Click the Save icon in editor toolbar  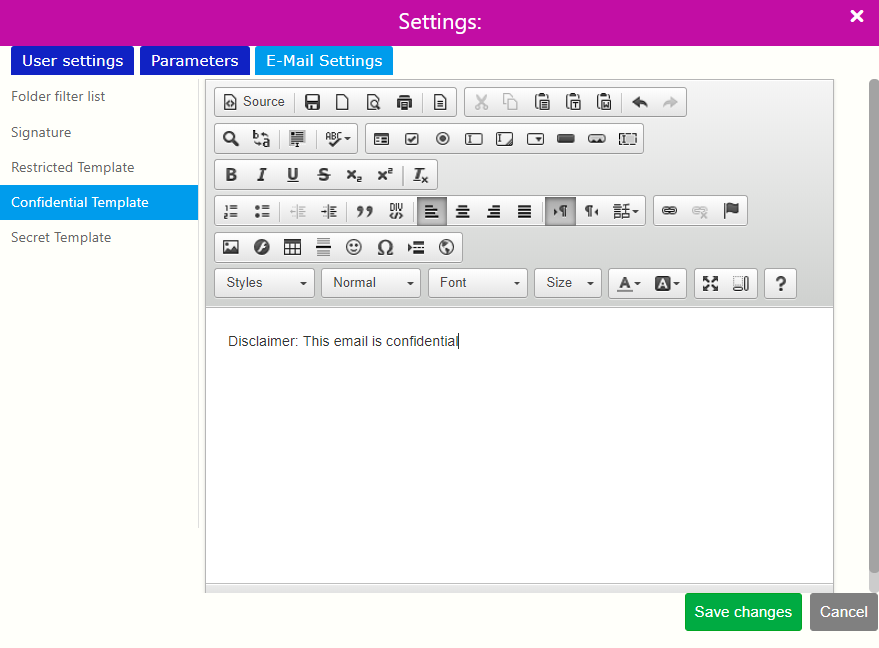312,102
